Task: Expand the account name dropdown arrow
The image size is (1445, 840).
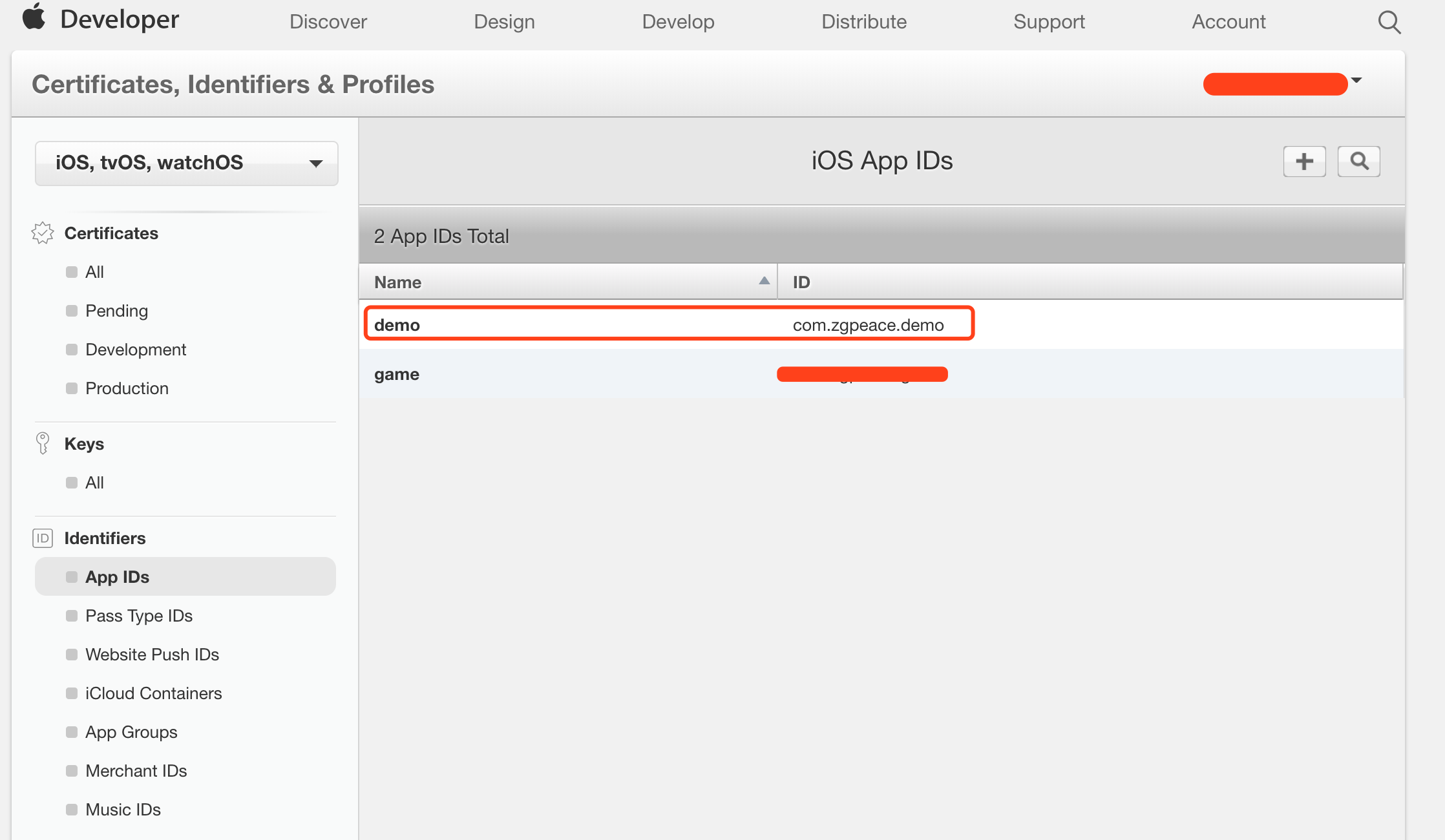Action: coord(1356,81)
